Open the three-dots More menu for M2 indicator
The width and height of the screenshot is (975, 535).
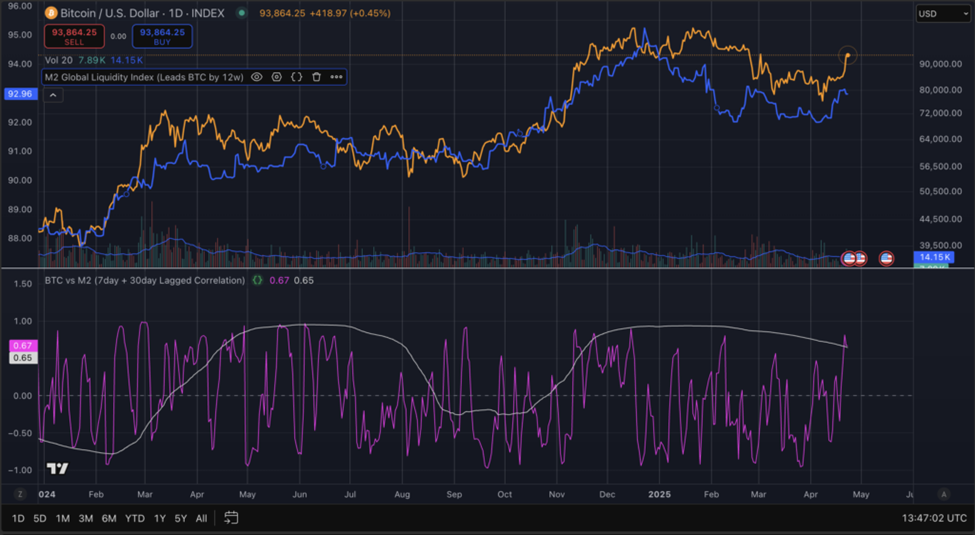pos(336,77)
